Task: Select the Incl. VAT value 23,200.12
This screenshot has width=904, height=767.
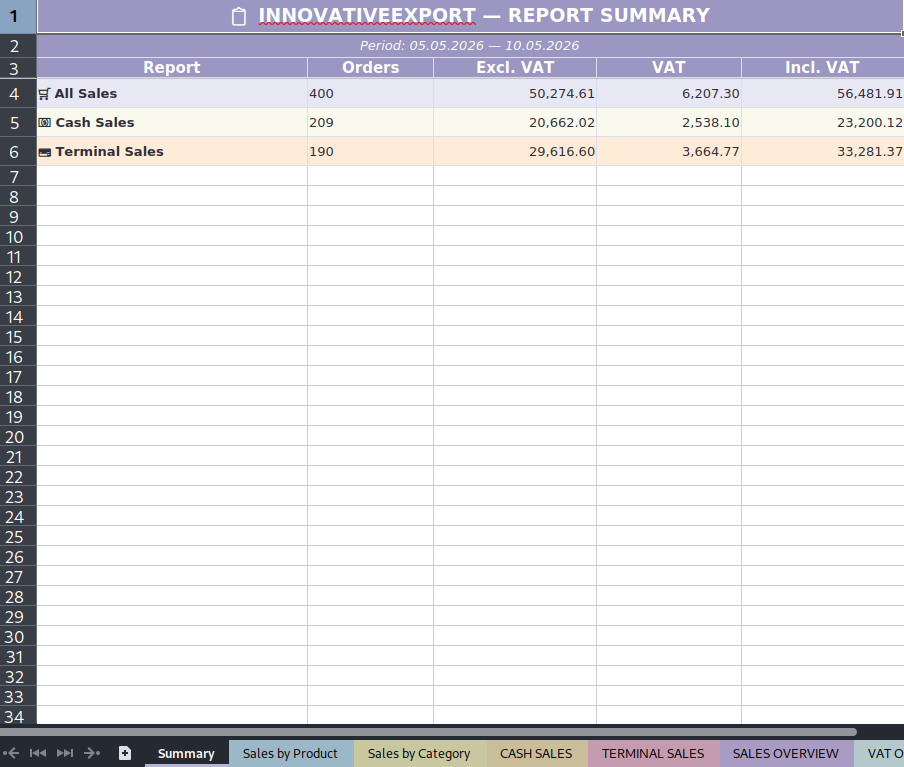Action: click(823, 122)
